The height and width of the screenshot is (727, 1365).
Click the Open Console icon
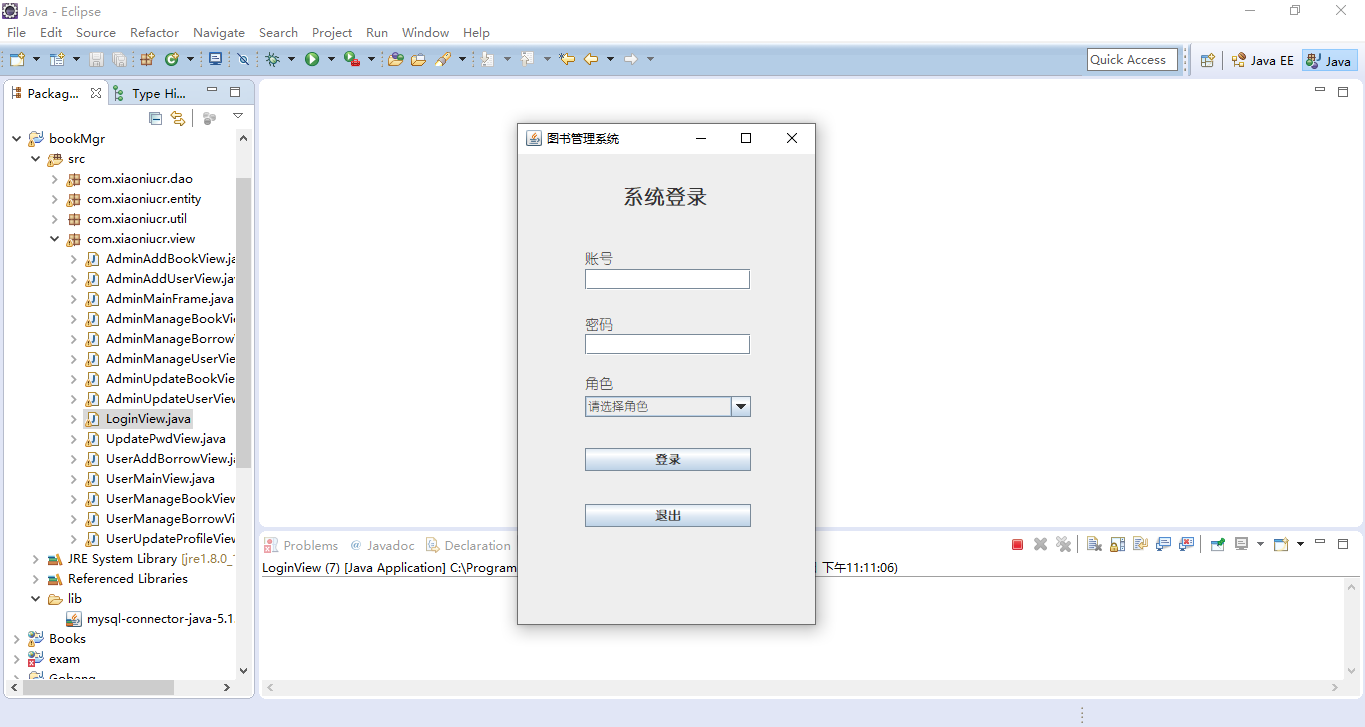(x=1281, y=544)
